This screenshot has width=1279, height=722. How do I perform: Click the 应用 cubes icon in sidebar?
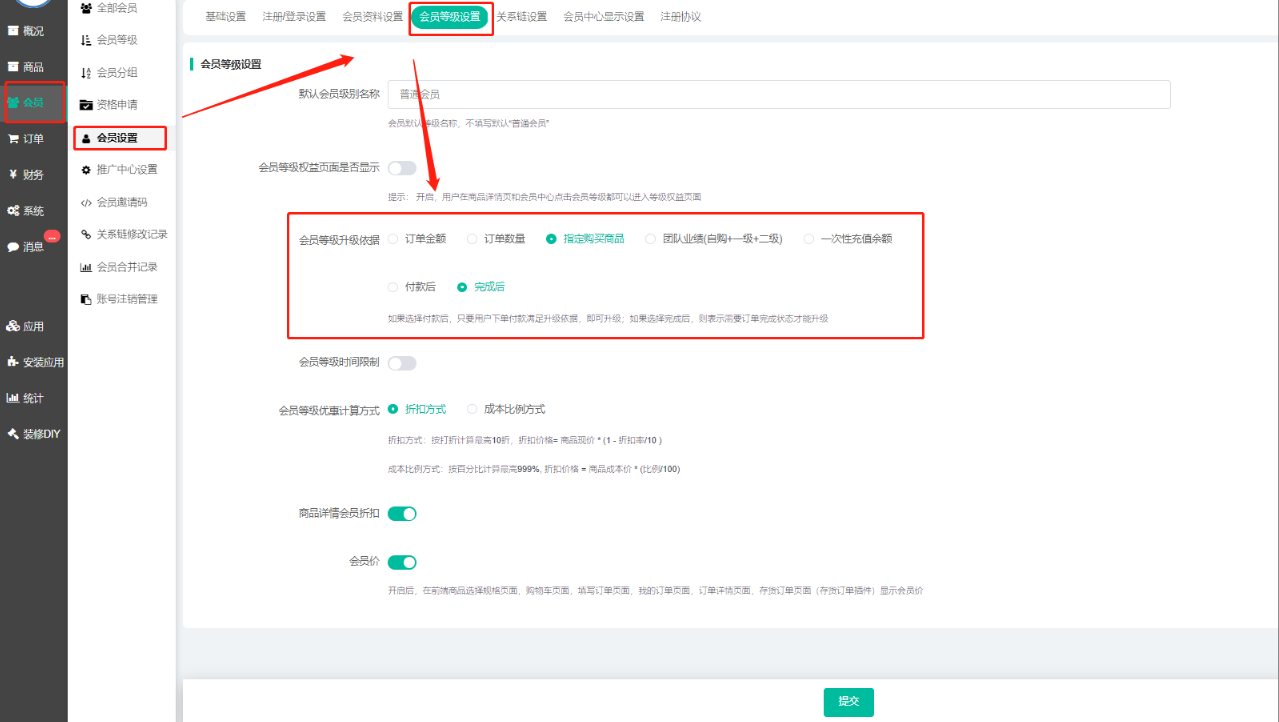click(13, 326)
